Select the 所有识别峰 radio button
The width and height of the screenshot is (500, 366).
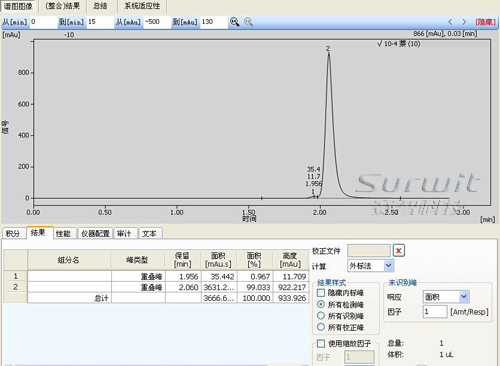(x=321, y=316)
